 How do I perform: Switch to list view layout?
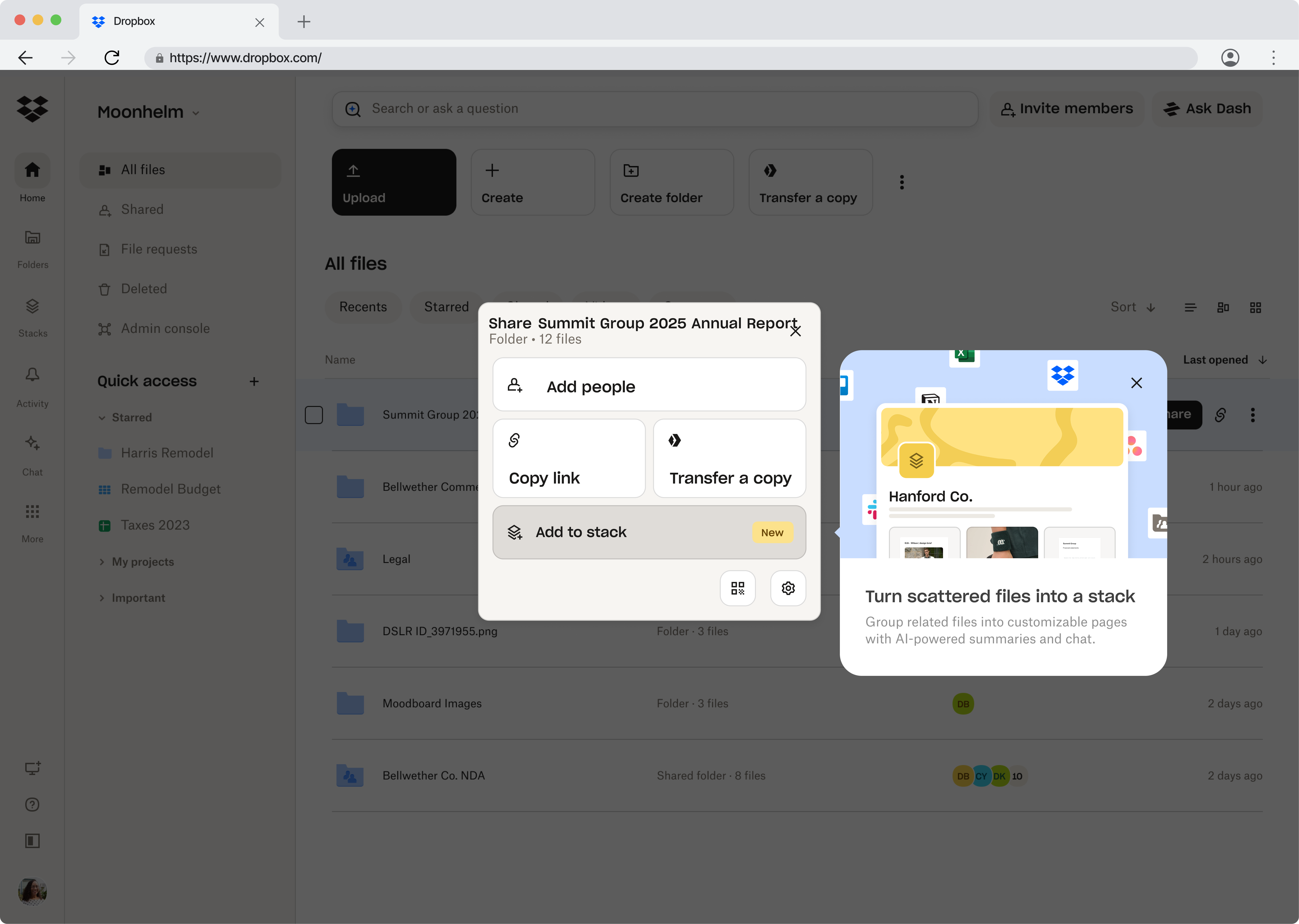[x=1190, y=308]
